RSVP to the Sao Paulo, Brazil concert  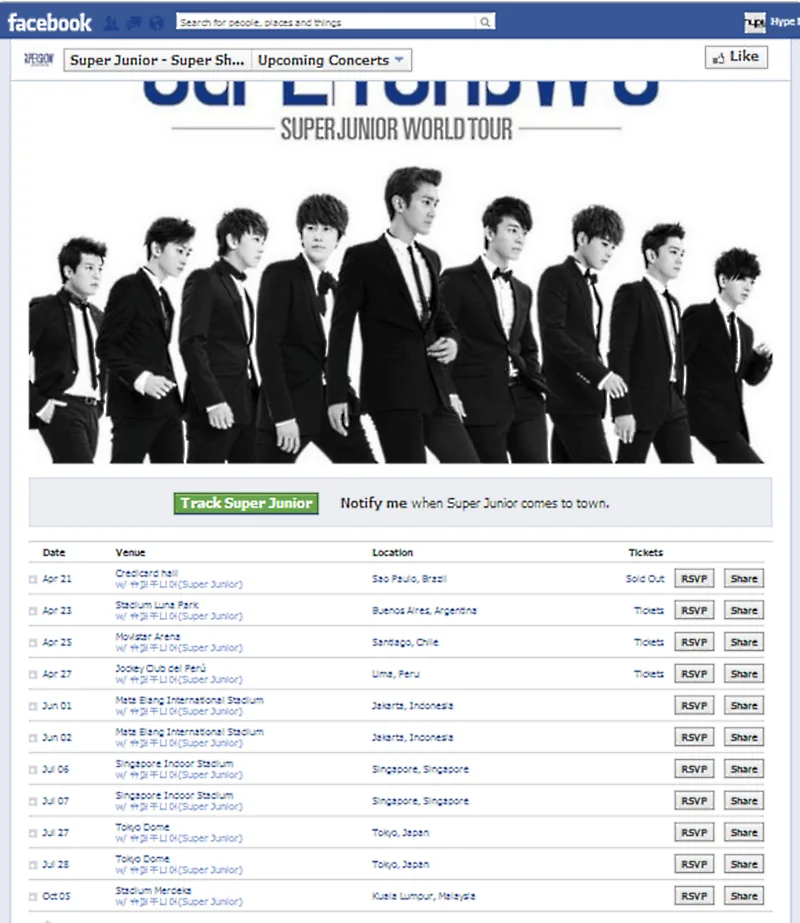(694, 579)
